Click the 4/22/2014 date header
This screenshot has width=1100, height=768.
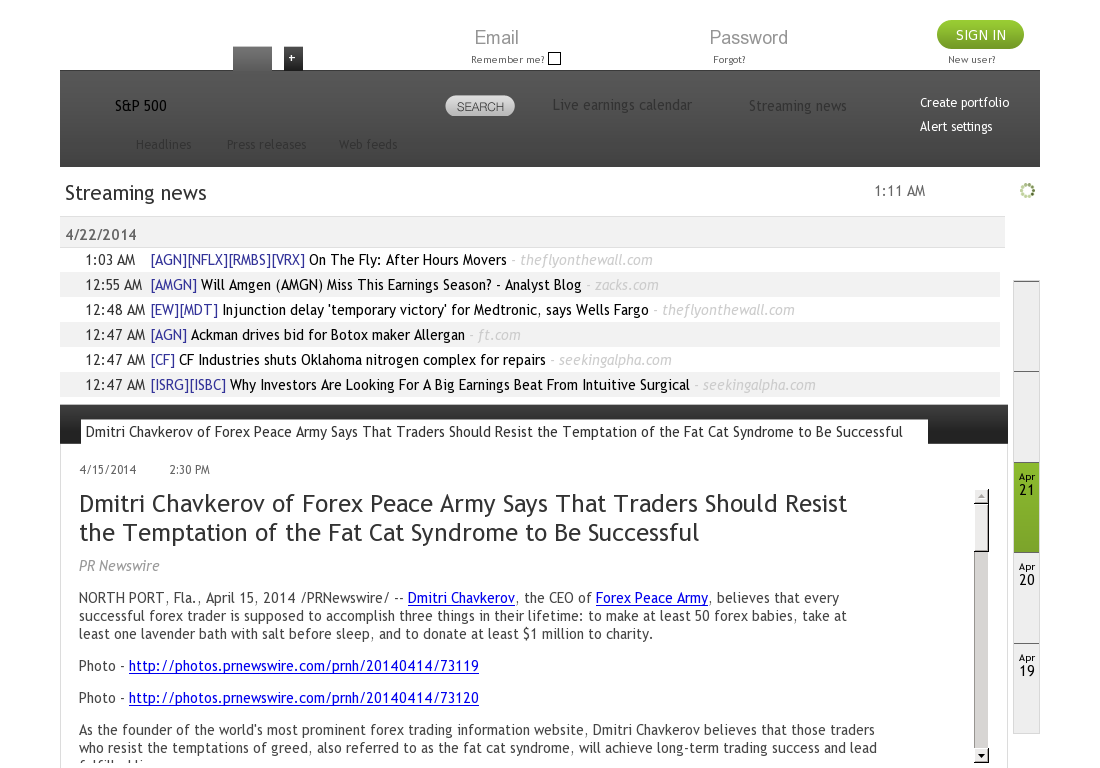tap(101, 235)
